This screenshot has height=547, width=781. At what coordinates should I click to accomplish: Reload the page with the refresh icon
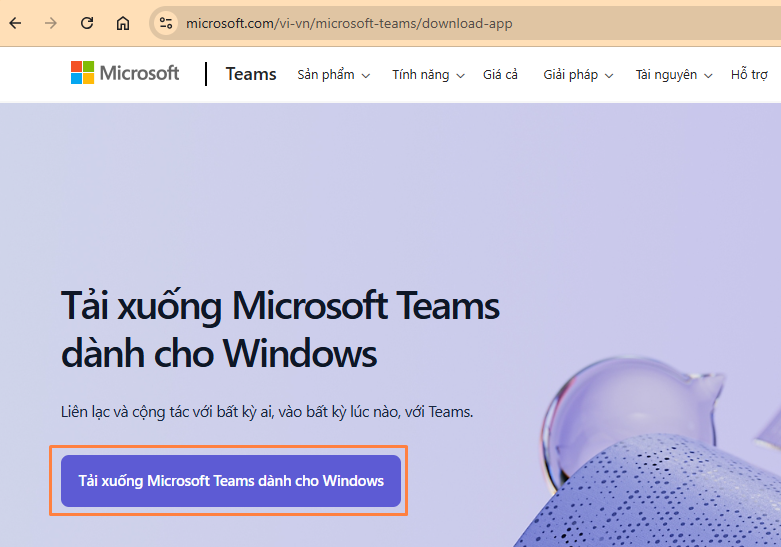pos(87,23)
